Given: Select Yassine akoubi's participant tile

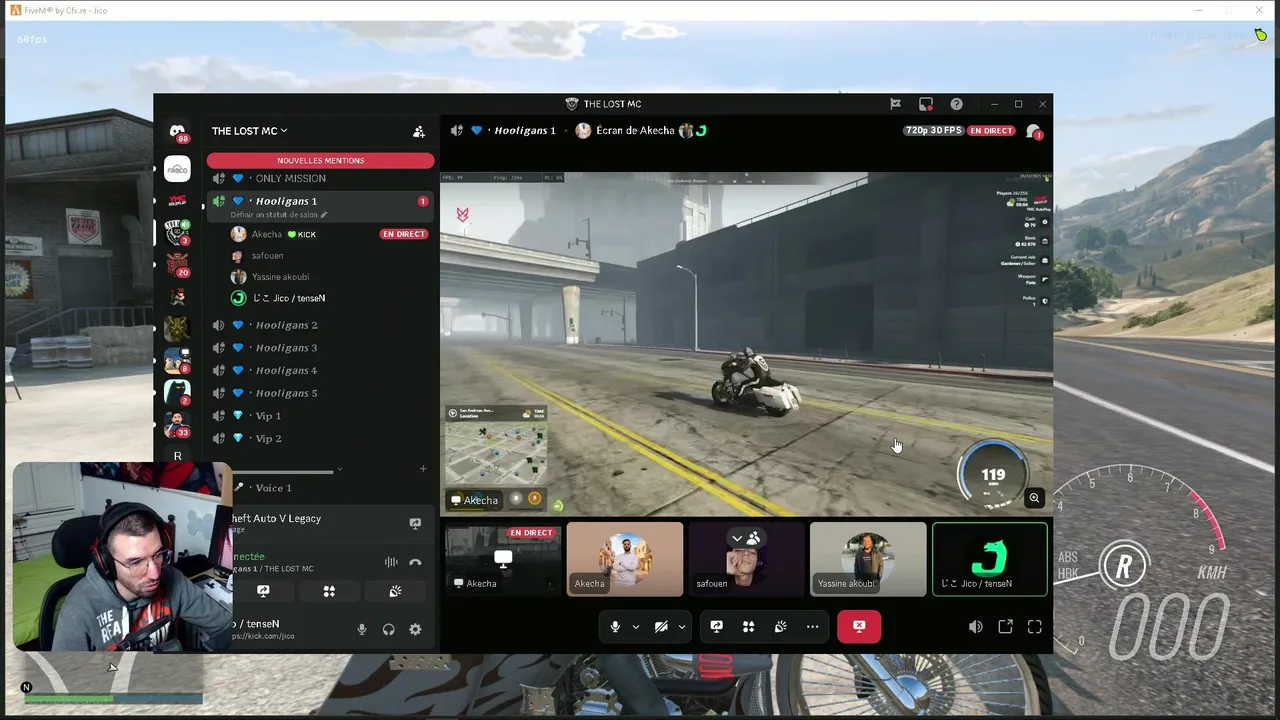Looking at the screenshot, I should 868,559.
